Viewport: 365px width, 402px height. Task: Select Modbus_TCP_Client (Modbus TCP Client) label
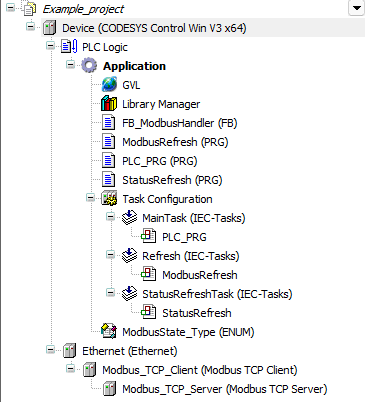[x=200, y=370]
